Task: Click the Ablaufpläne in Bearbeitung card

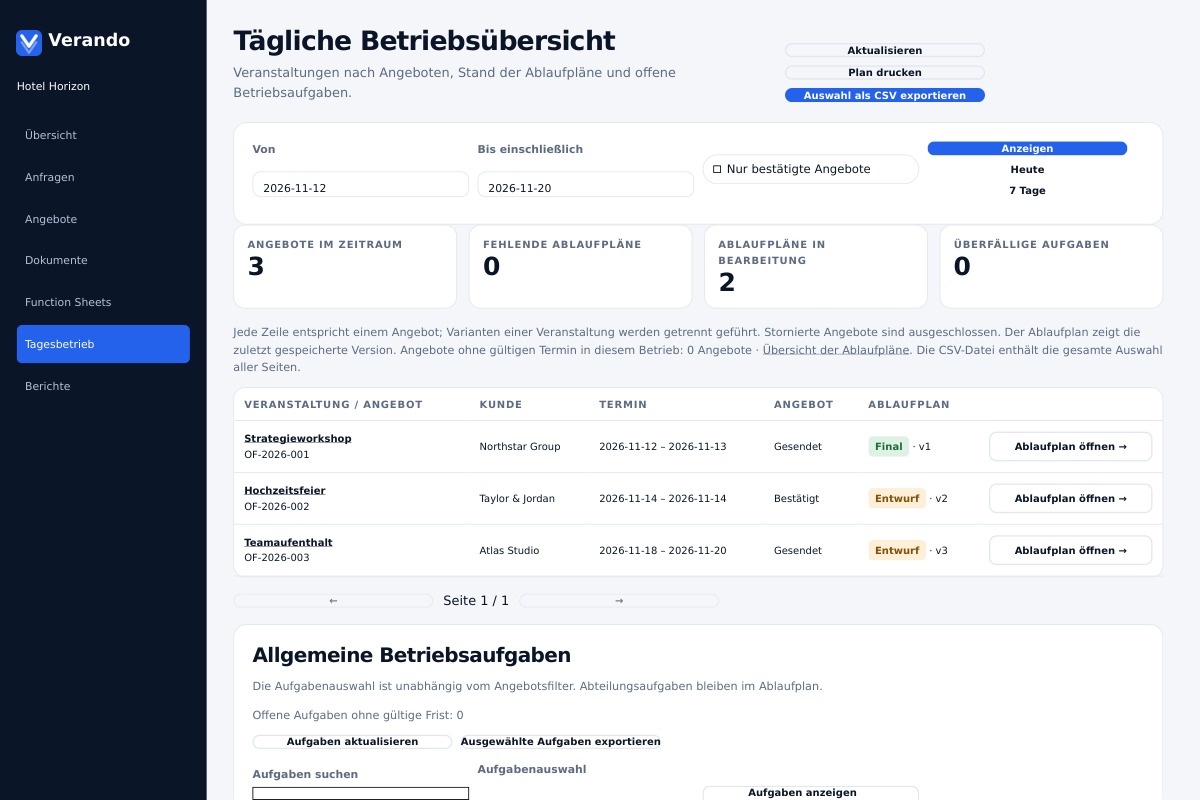Action: click(816, 266)
